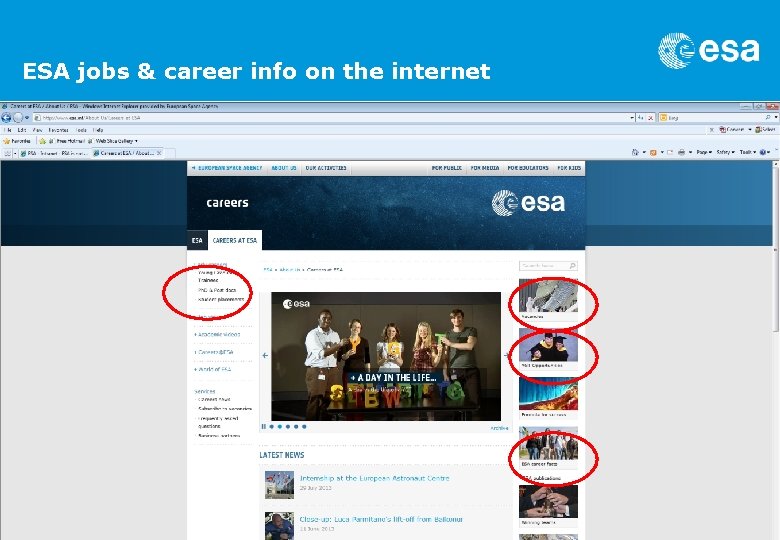Click the browser Back arrow button

(x=6, y=118)
